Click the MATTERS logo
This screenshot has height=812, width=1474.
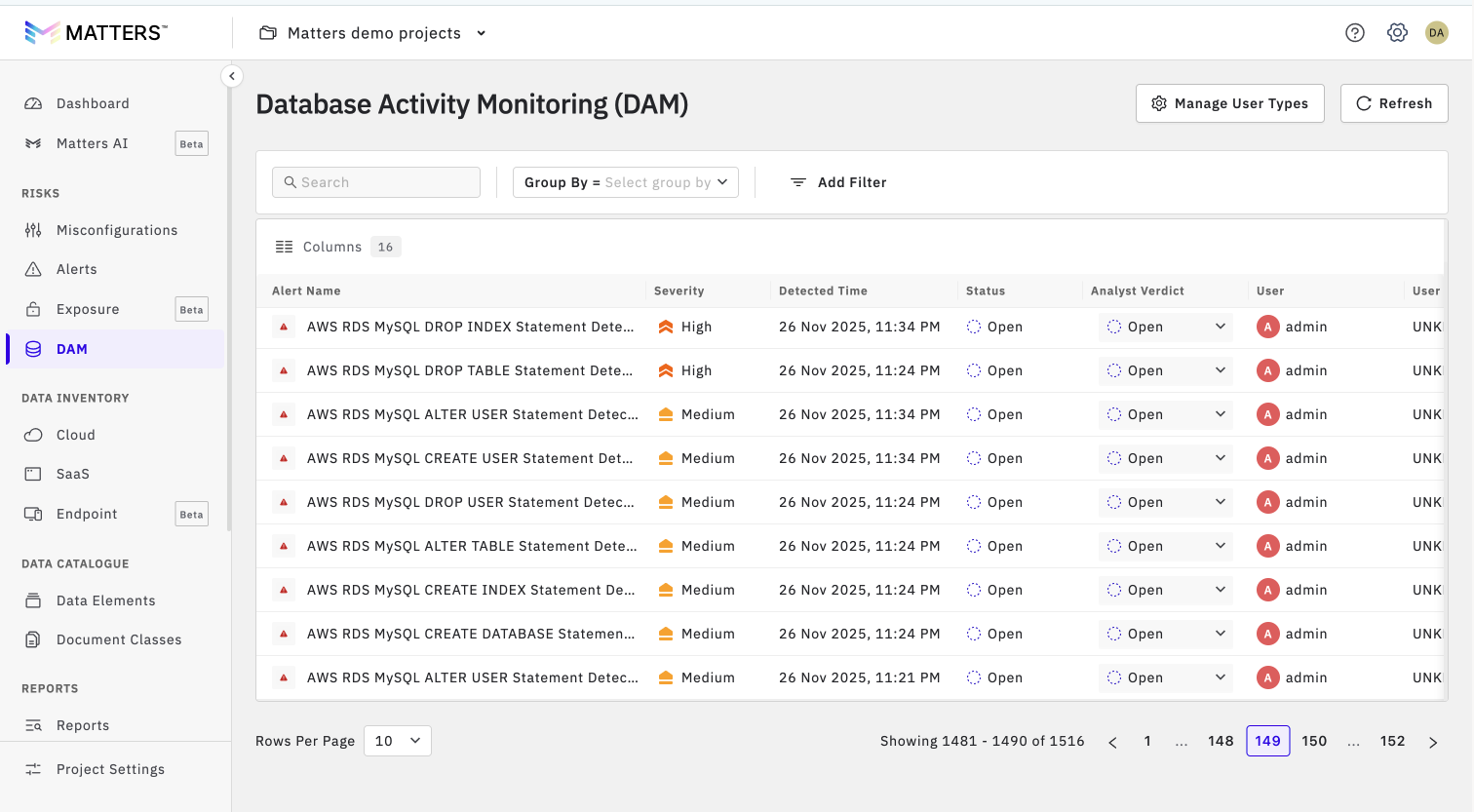96,33
